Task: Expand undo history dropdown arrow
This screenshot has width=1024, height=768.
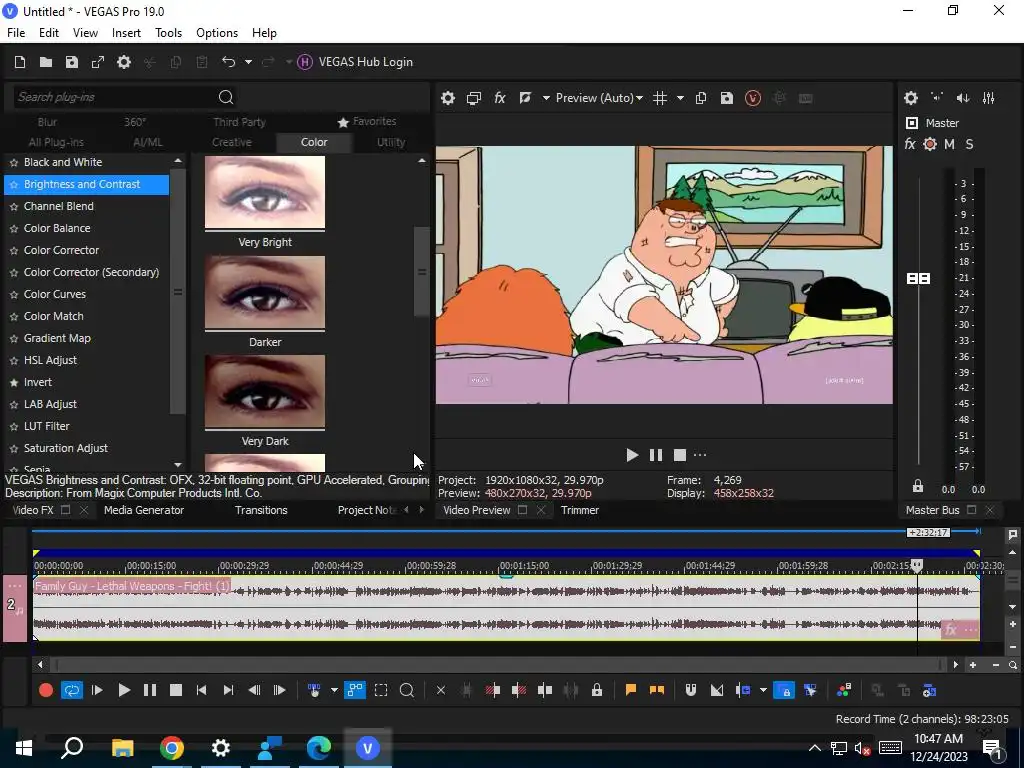Action: [248, 62]
